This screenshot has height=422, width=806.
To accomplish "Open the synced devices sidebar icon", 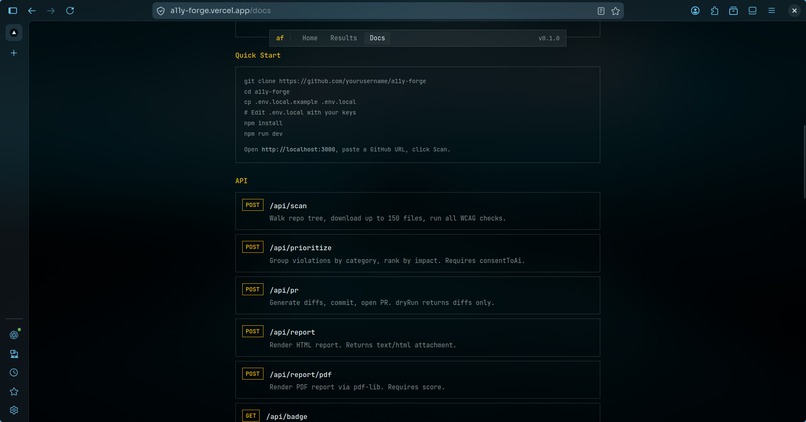I will [14, 354].
